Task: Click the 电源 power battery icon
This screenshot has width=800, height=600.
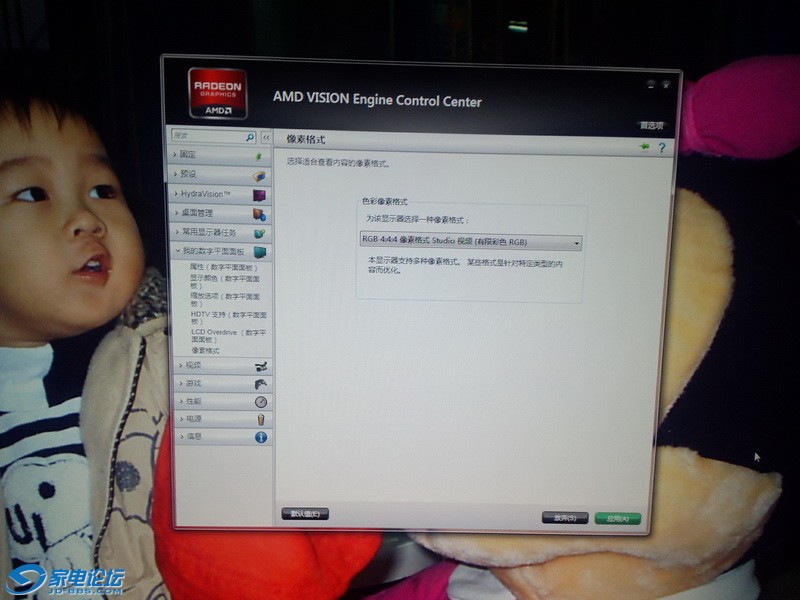Action: (261, 419)
